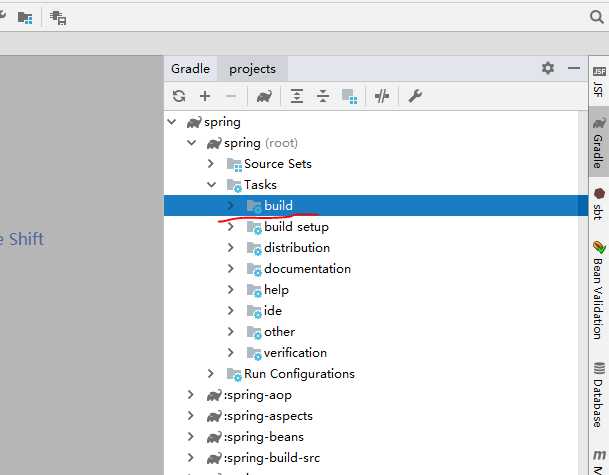The image size is (609, 475).
Task: Hide the Gradle panel using the minus icon
Action: pyautogui.click(x=574, y=68)
